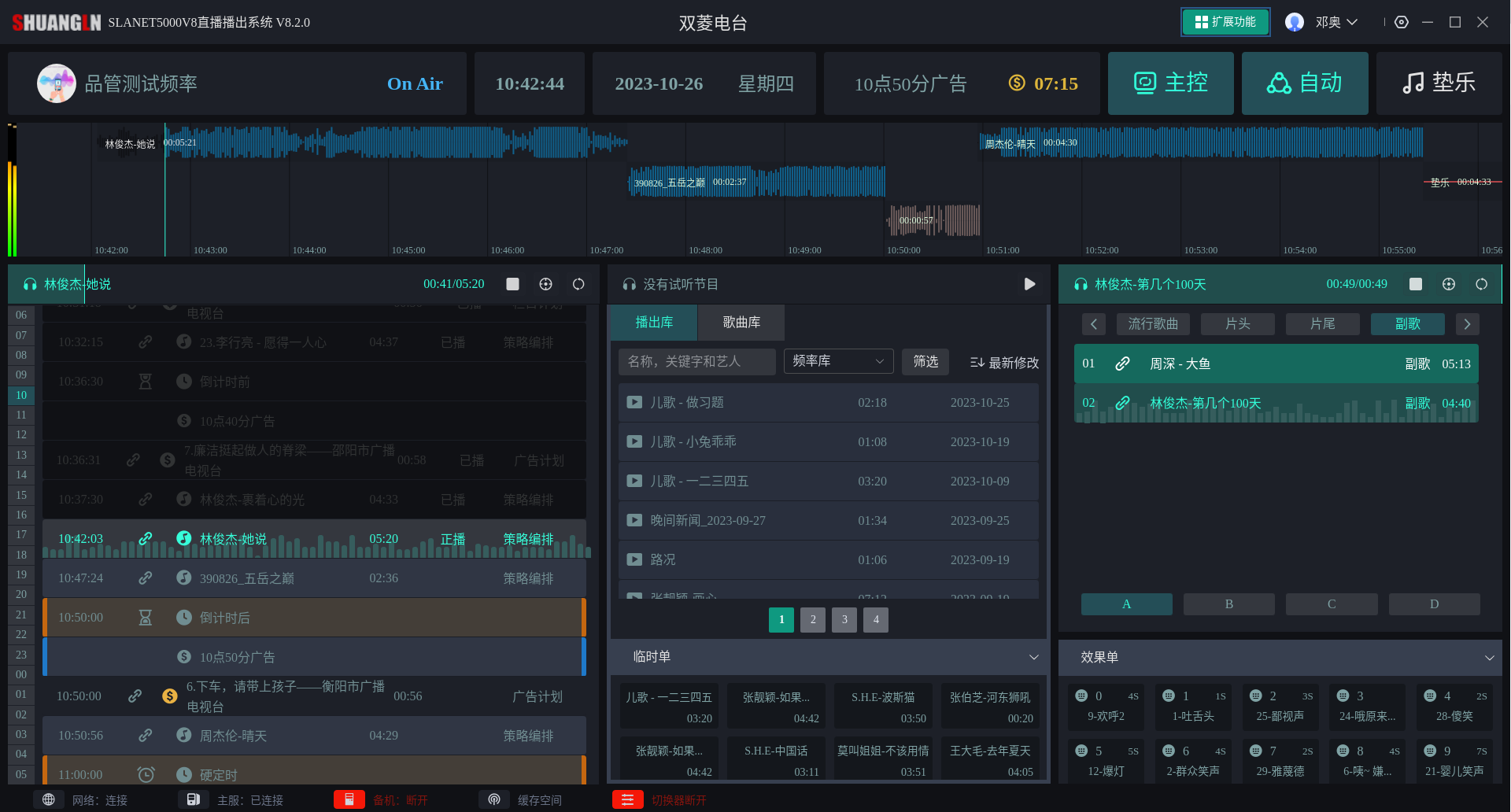Click the 切换器断开 red status icon

tap(627, 799)
